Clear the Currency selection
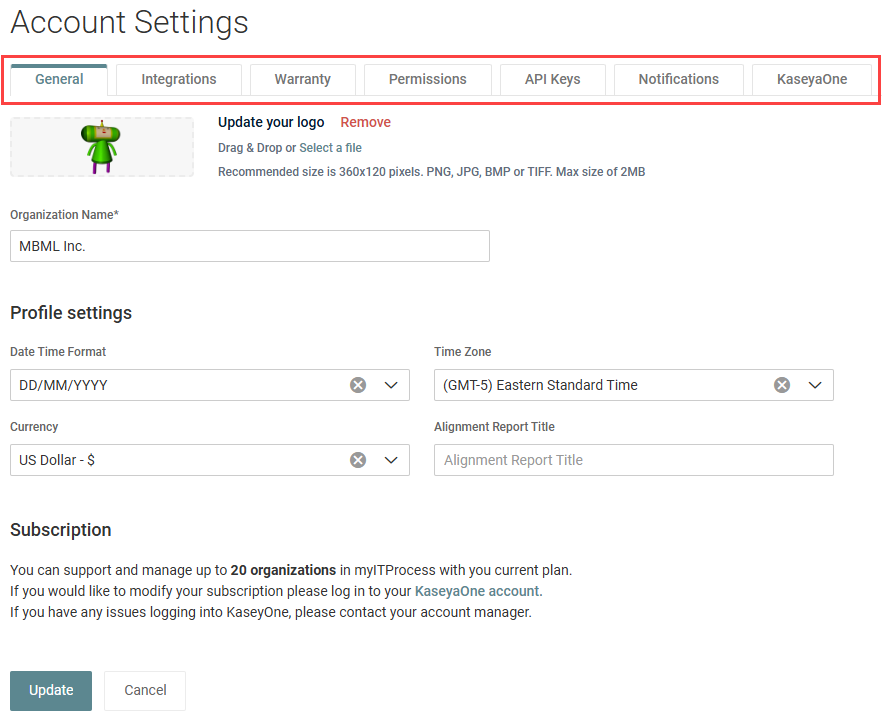The height and width of the screenshot is (721, 882). [x=358, y=460]
